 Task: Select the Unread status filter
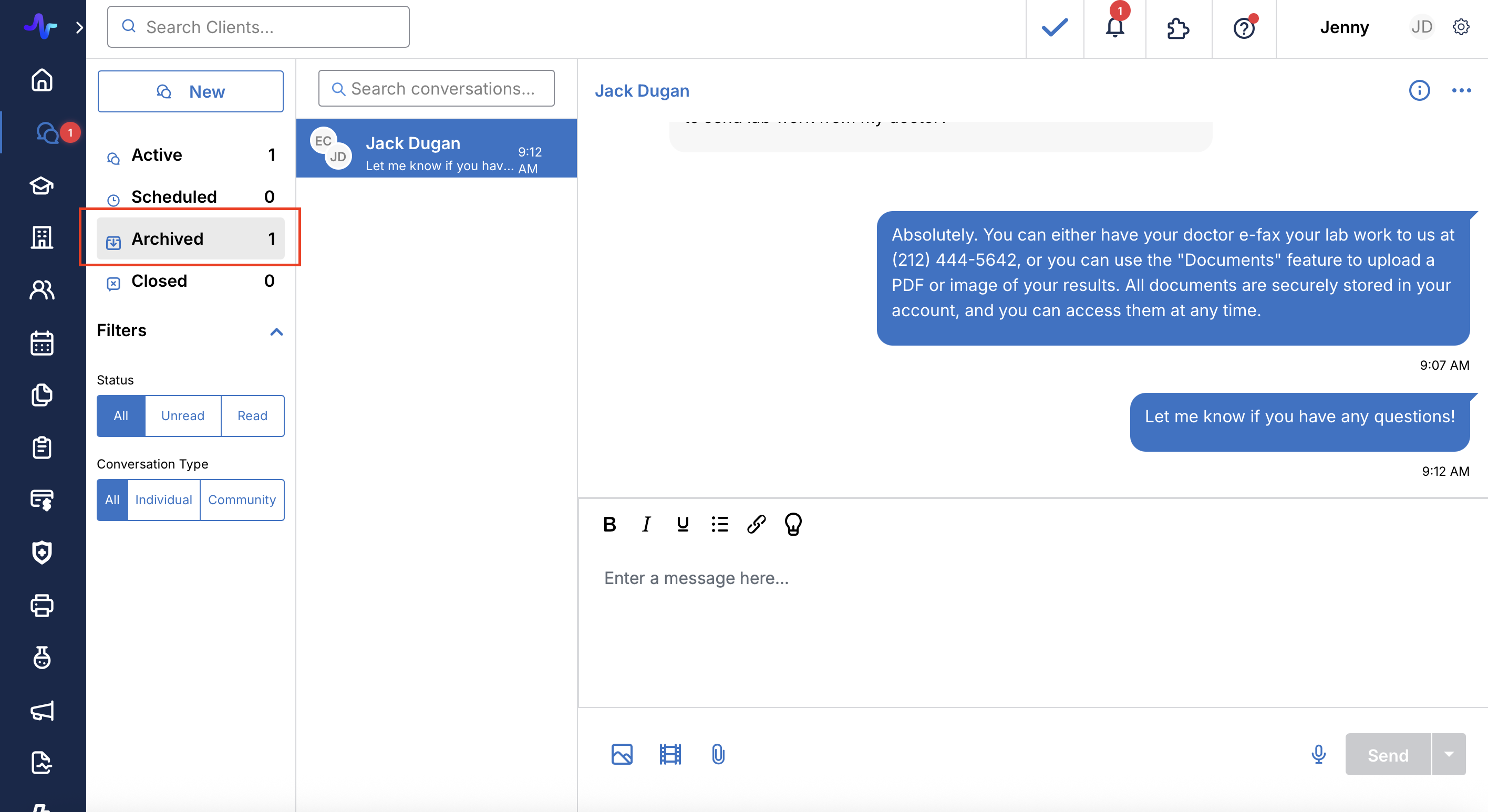tap(182, 416)
